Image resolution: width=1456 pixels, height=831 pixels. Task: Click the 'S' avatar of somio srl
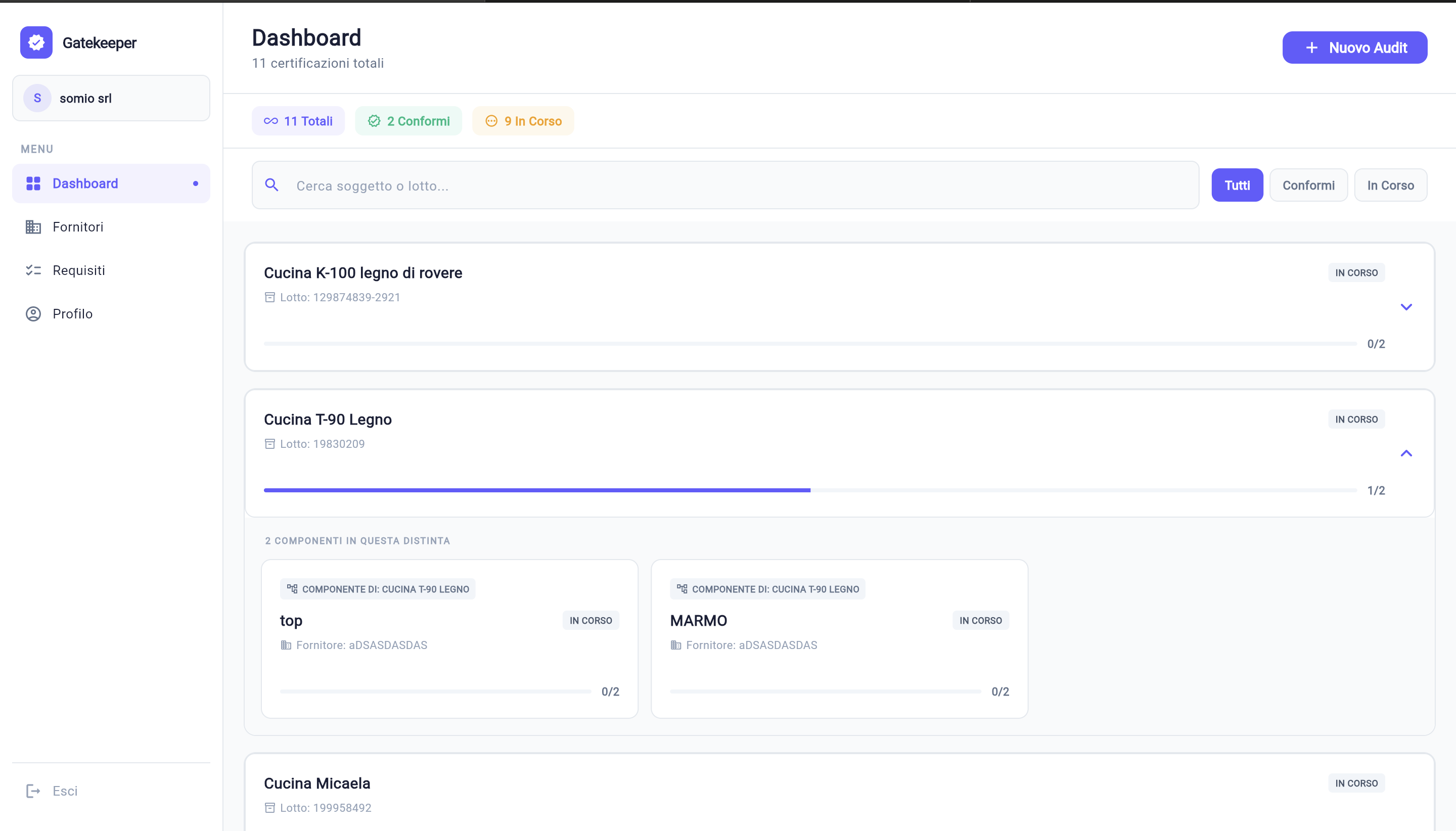tap(37, 98)
